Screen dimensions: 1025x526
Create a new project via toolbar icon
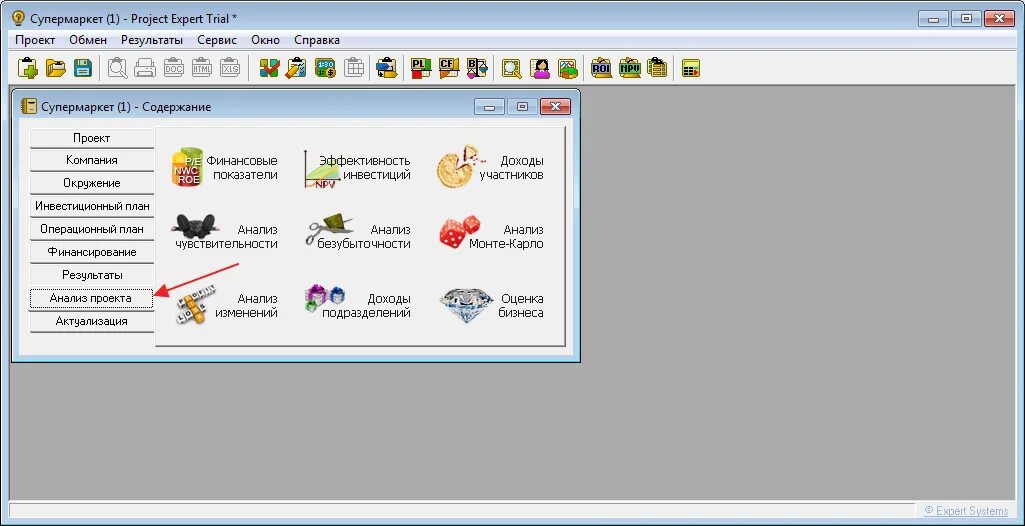27,68
